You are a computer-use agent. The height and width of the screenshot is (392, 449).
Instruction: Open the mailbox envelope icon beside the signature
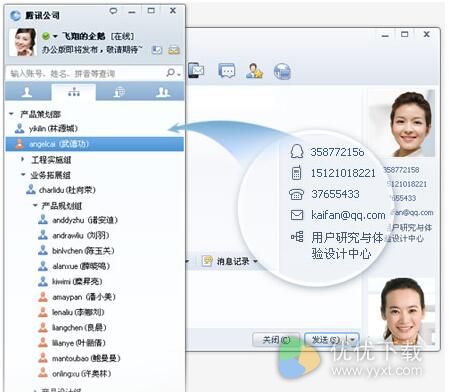click(x=174, y=50)
